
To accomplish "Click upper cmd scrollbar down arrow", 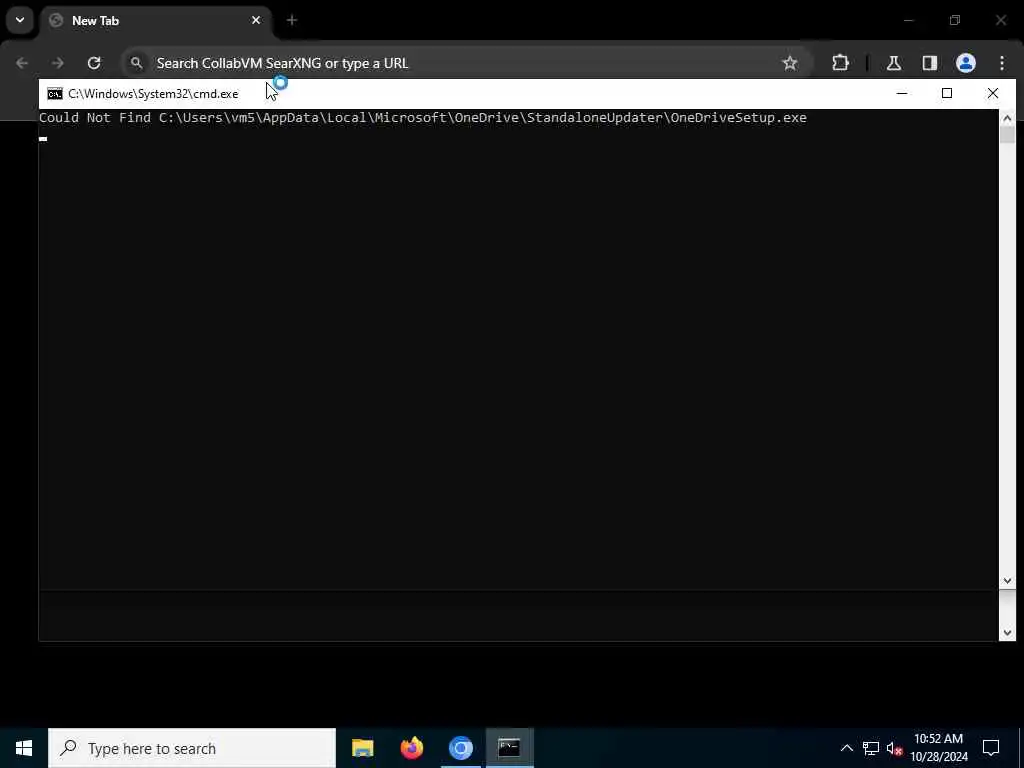I will point(1007,581).
